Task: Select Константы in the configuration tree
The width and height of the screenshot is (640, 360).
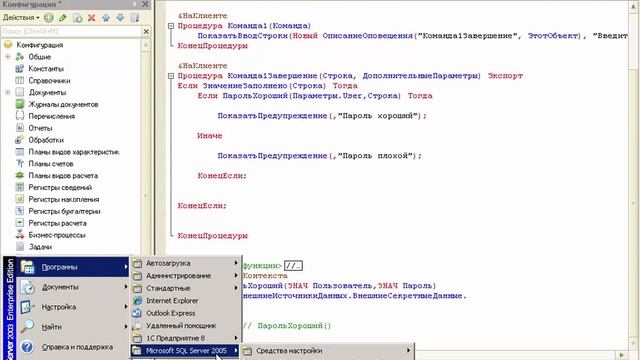Action: click(46, 69)
